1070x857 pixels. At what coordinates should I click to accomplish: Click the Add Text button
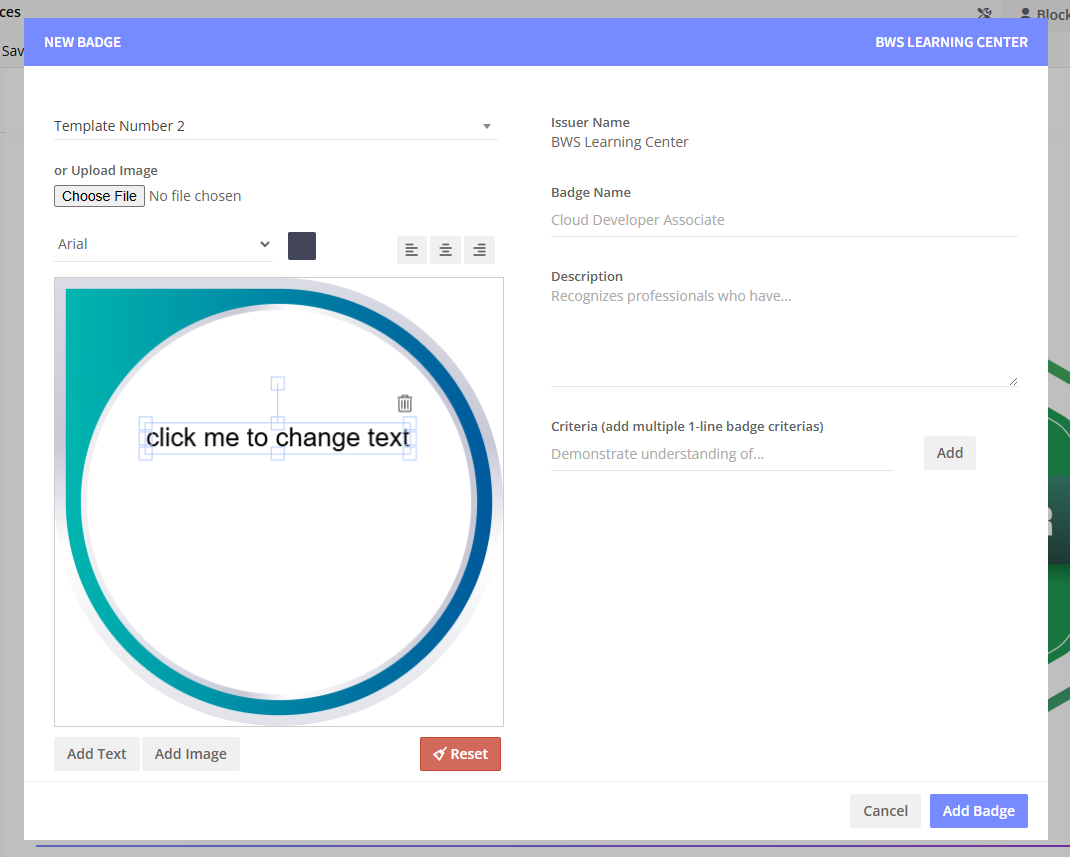coord(97,754)
